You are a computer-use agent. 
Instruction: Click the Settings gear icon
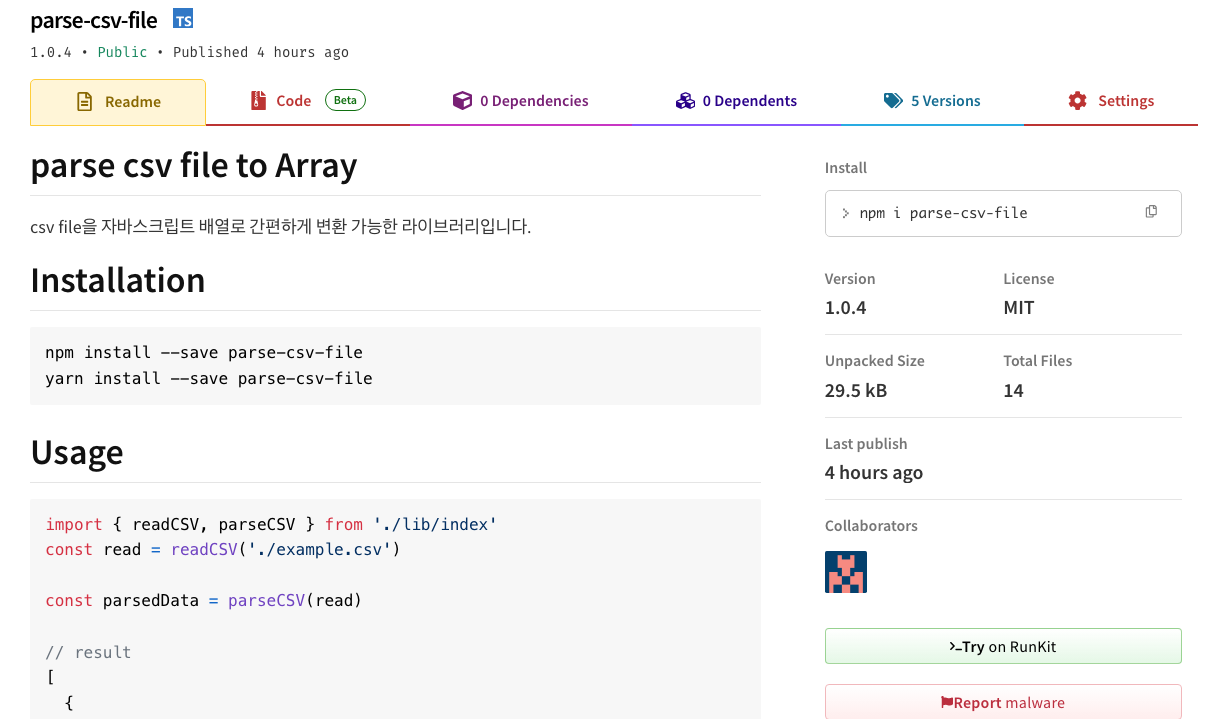coord(1077,101)
